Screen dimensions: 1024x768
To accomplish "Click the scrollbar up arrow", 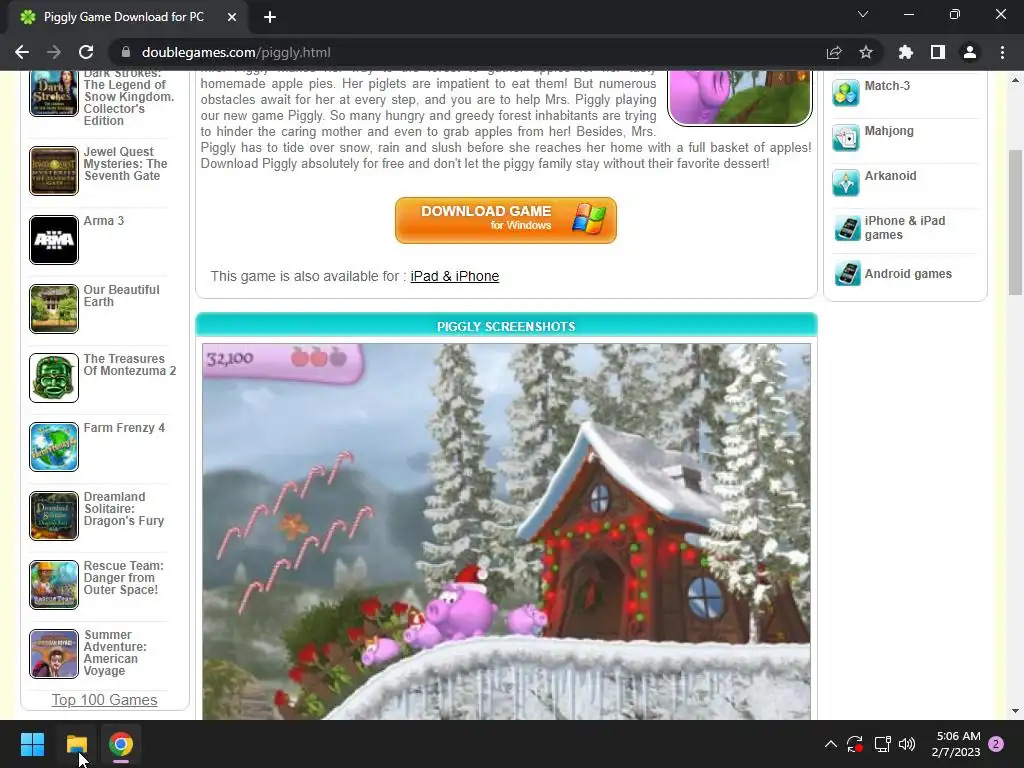I will point(1015,80).
